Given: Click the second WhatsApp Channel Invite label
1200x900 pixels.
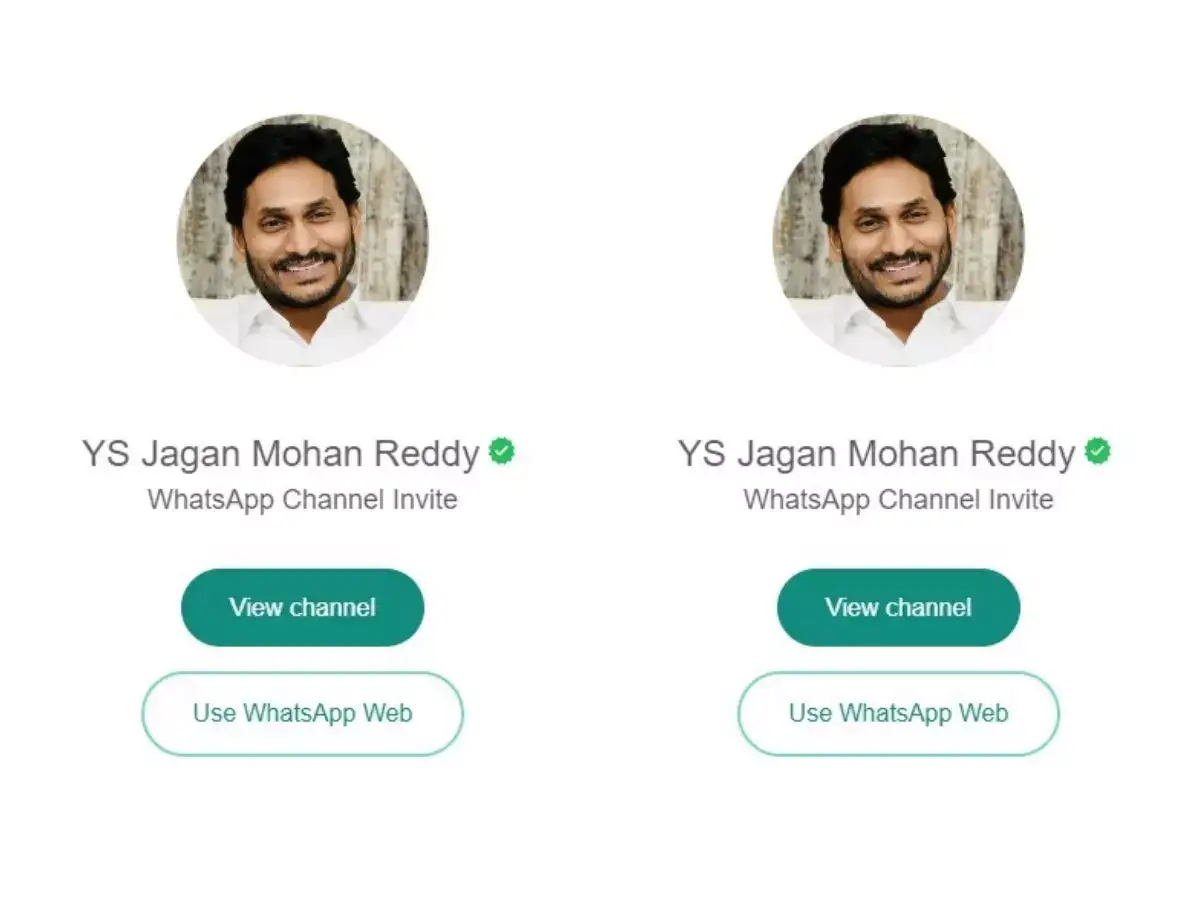Looking at the screenshot, I should pos(898,500).
